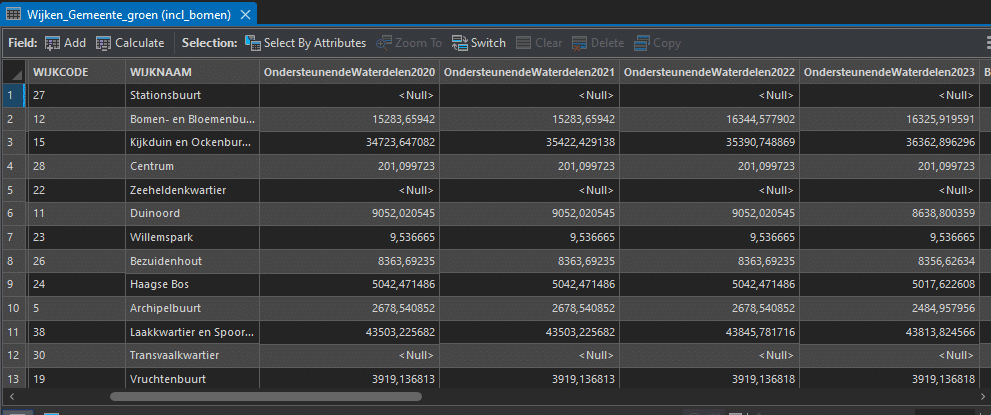The width and height of the screenshot is (991, 415).
Task: Click the OndersteunendeWaterdelen2021 column header
Action: [529, 72]
